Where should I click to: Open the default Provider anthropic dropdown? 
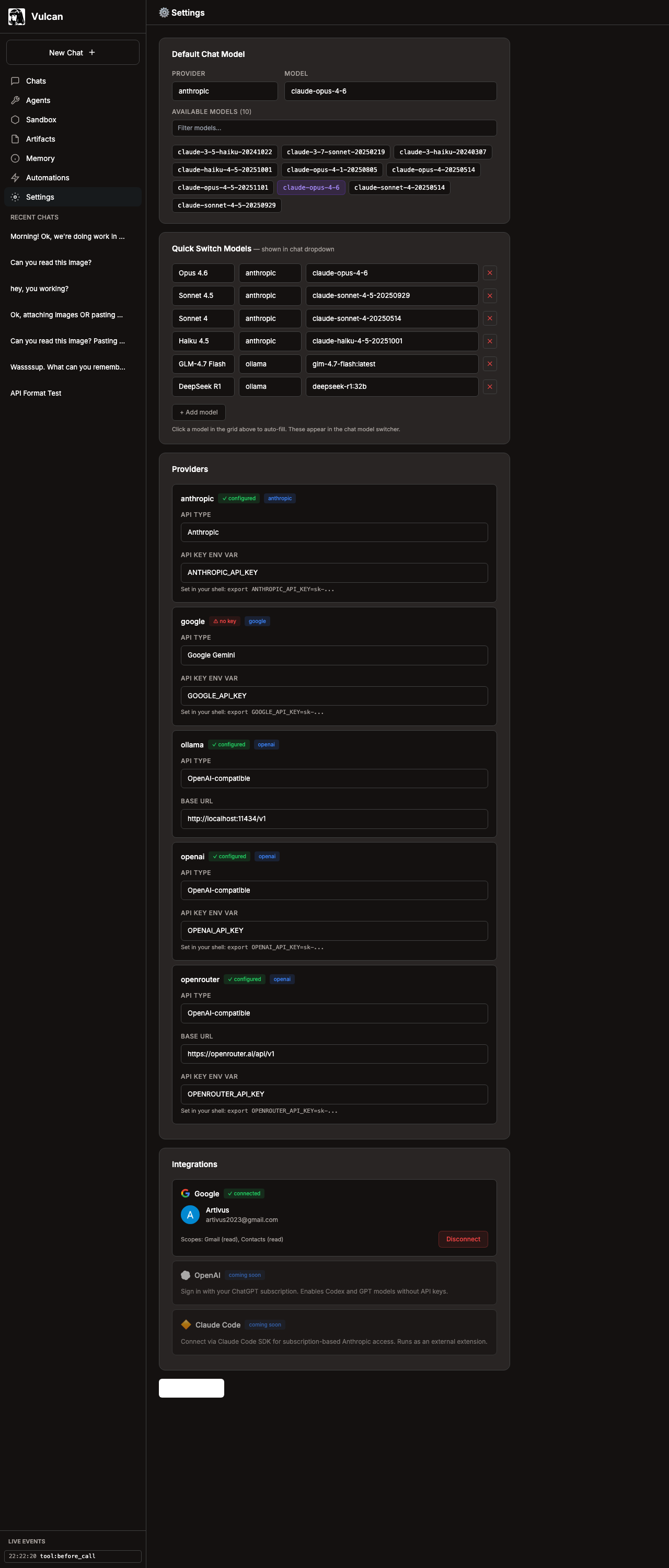225,91
